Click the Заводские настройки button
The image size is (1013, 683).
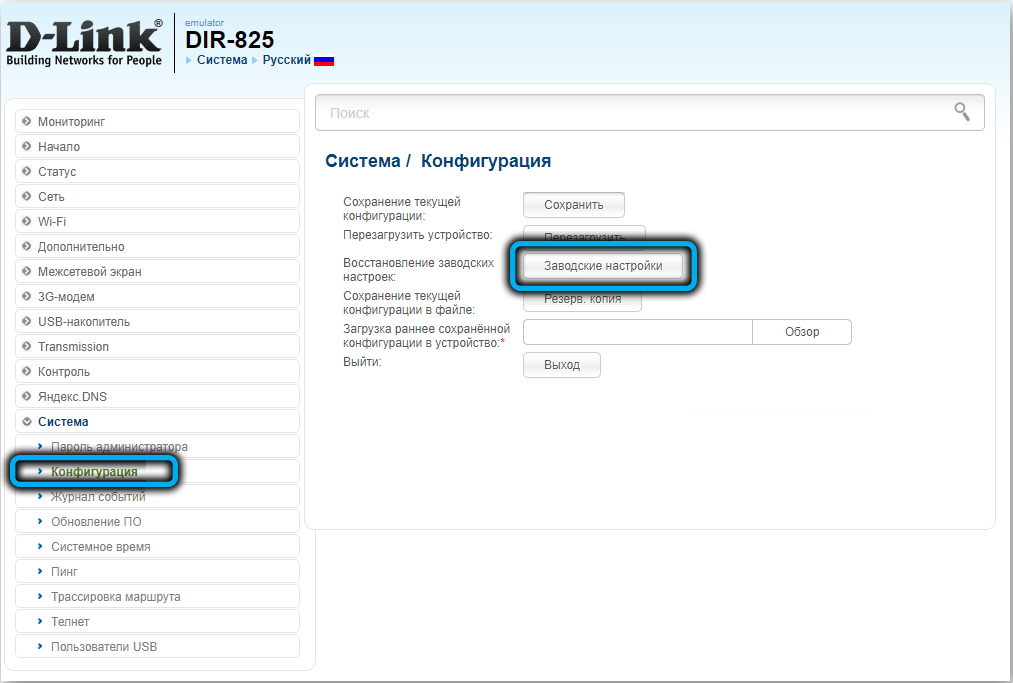click(603, 266)
